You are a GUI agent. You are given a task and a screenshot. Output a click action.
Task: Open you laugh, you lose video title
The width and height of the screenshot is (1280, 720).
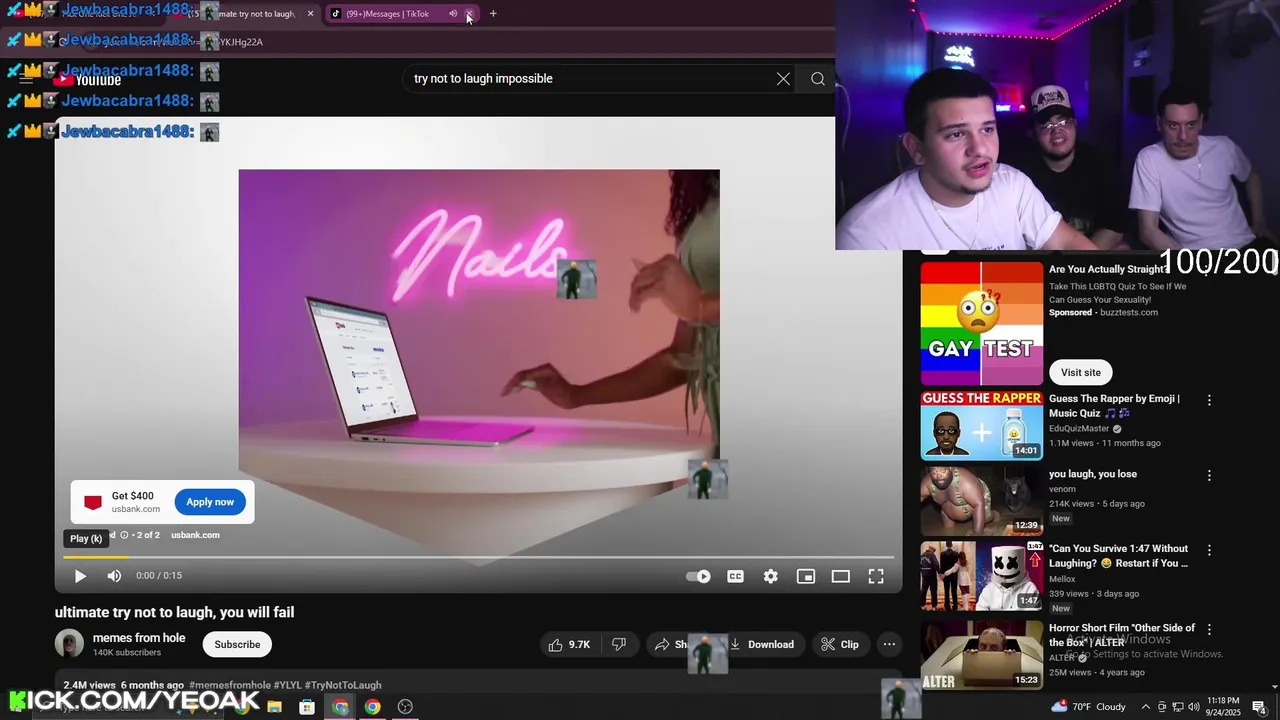1093,474
